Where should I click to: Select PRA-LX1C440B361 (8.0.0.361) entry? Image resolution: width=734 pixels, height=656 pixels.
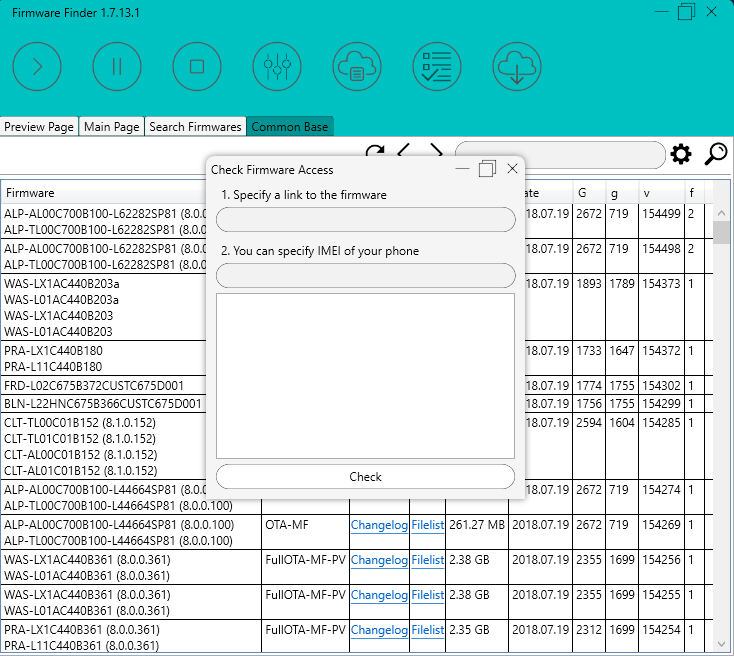[82, 630]
